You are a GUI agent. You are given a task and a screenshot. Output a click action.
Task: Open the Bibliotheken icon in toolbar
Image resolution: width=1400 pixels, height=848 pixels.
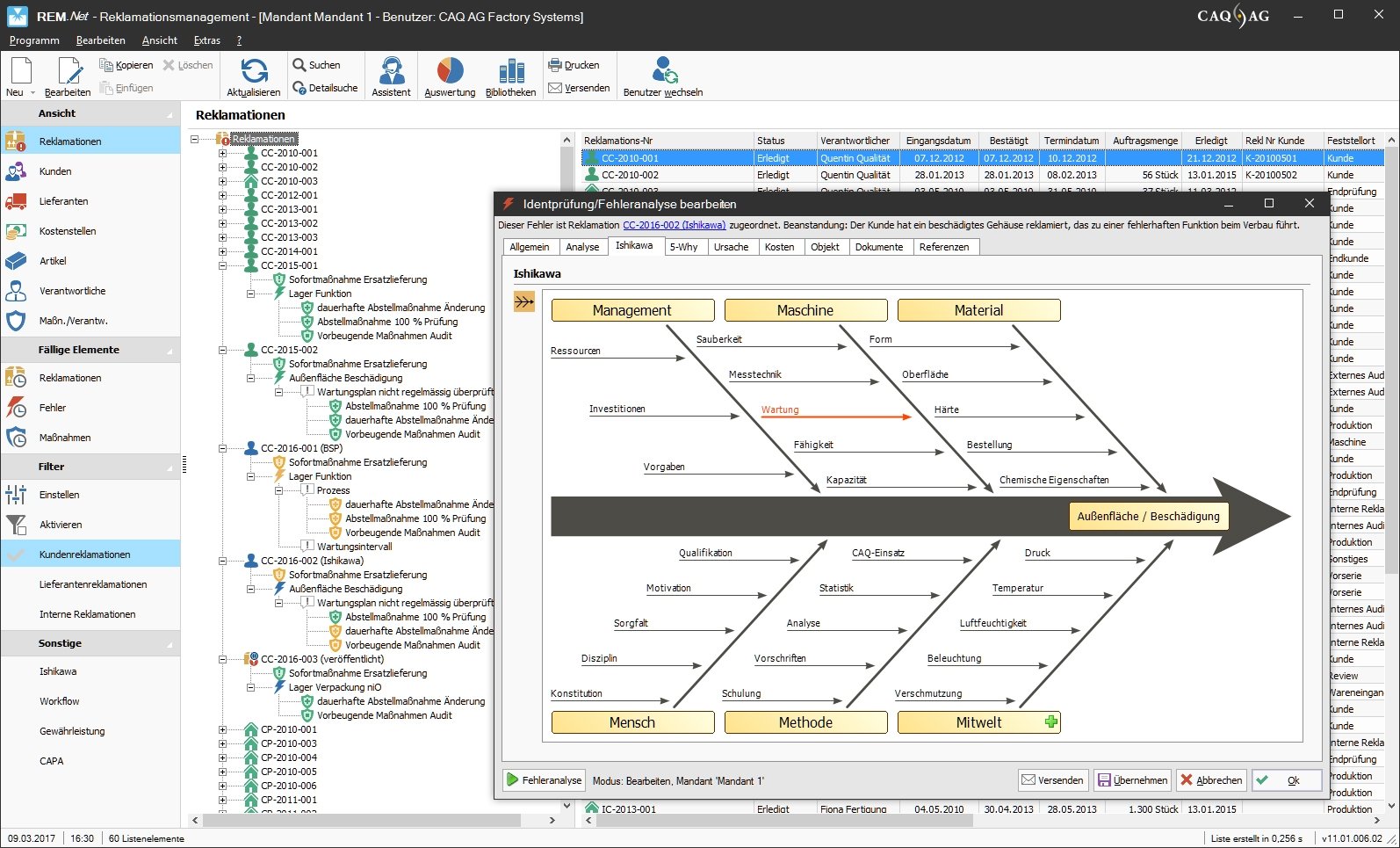click(510, 70)
